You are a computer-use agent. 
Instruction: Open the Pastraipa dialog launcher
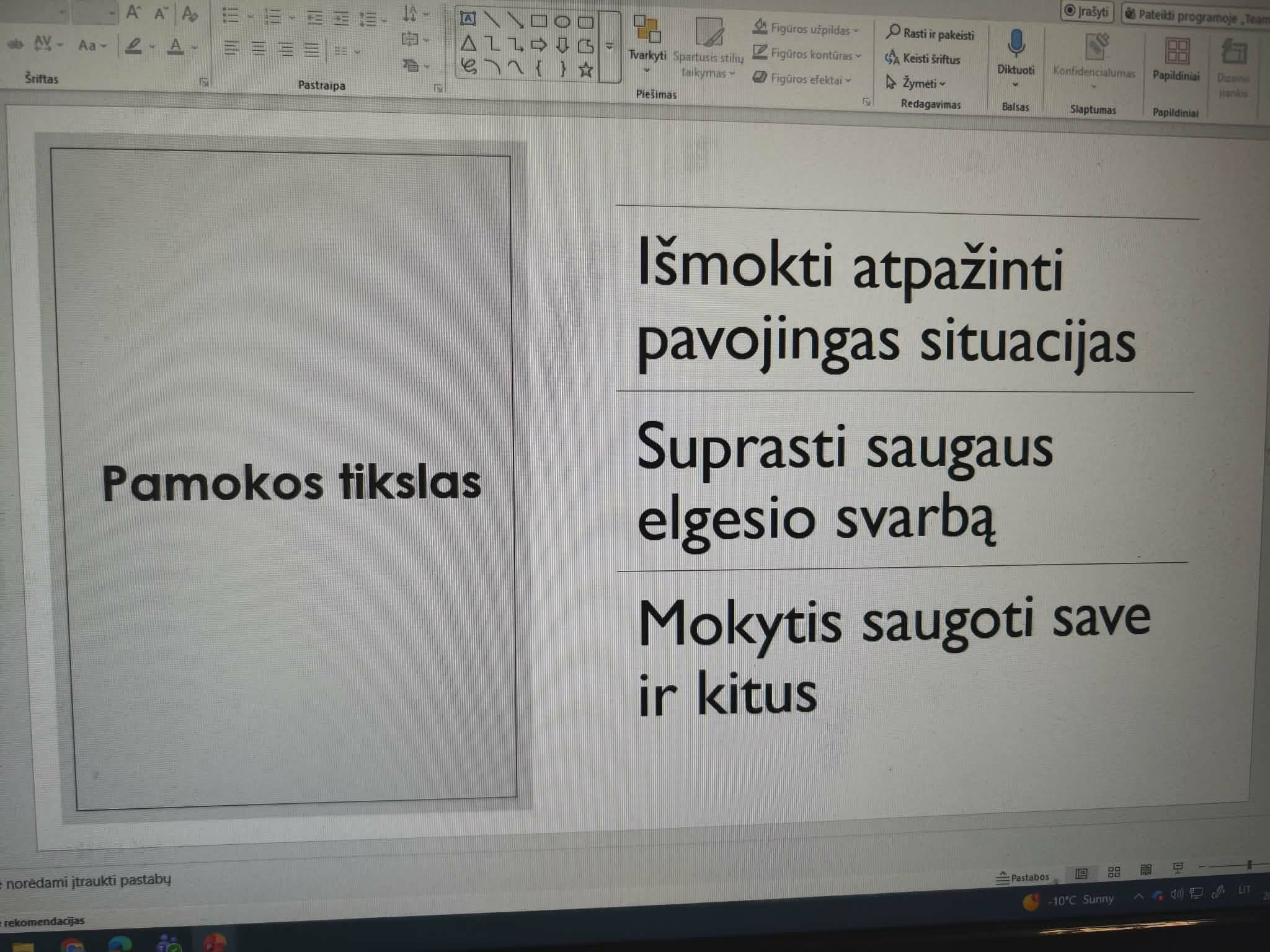tap(438, 89)
